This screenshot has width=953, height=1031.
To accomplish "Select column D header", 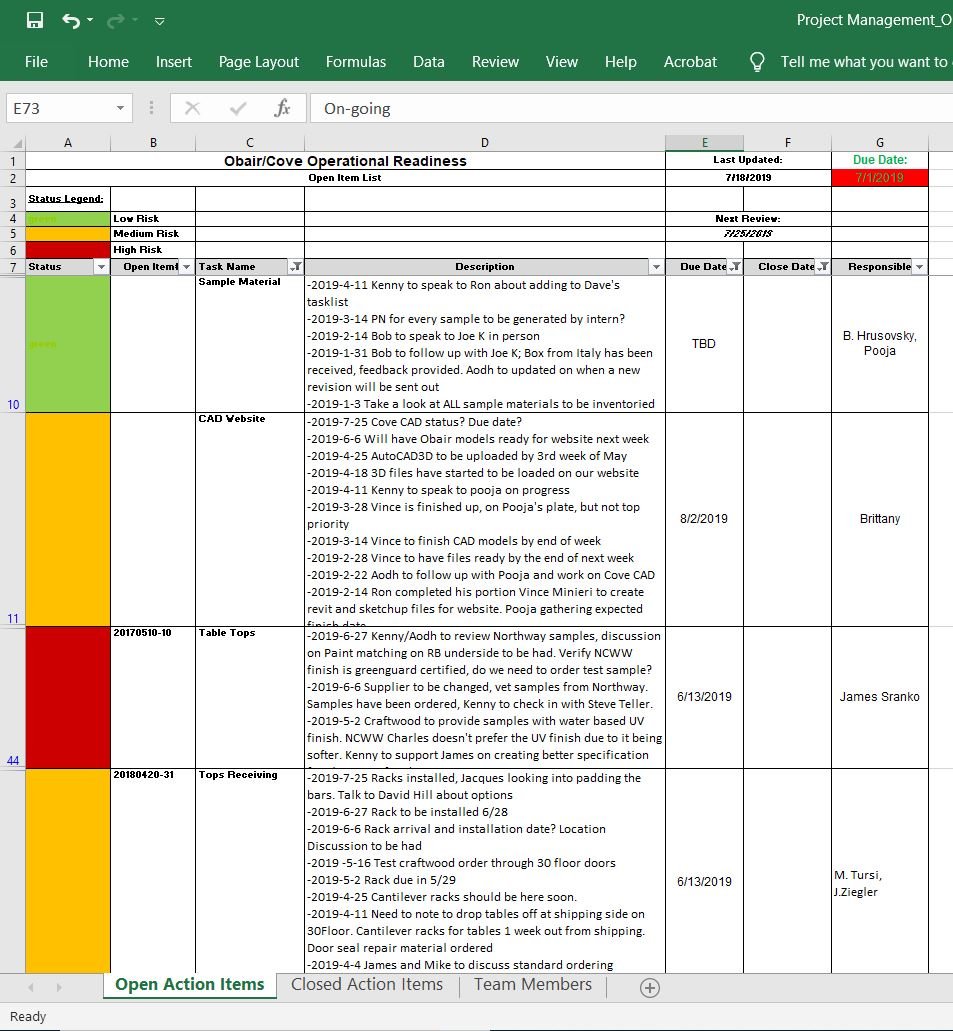I will tap(485, 143).
